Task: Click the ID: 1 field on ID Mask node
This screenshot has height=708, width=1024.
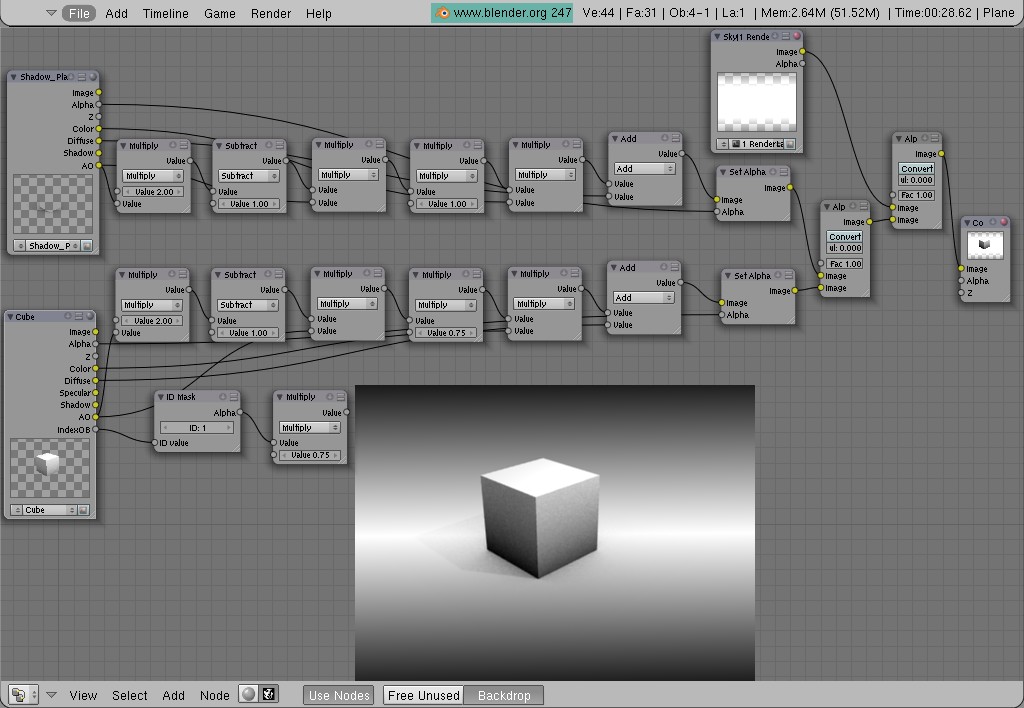Action: (197, 428)
